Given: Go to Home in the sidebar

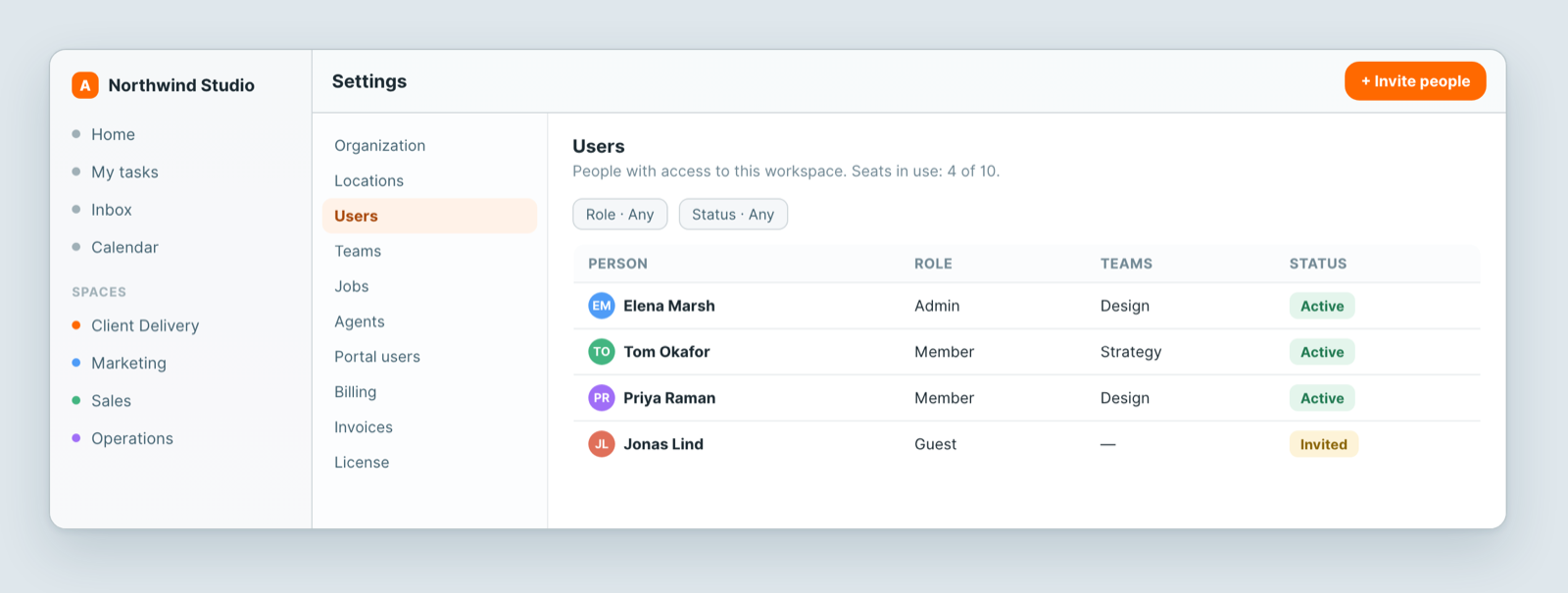Looking at the screenshot, I should click(113, 134).
